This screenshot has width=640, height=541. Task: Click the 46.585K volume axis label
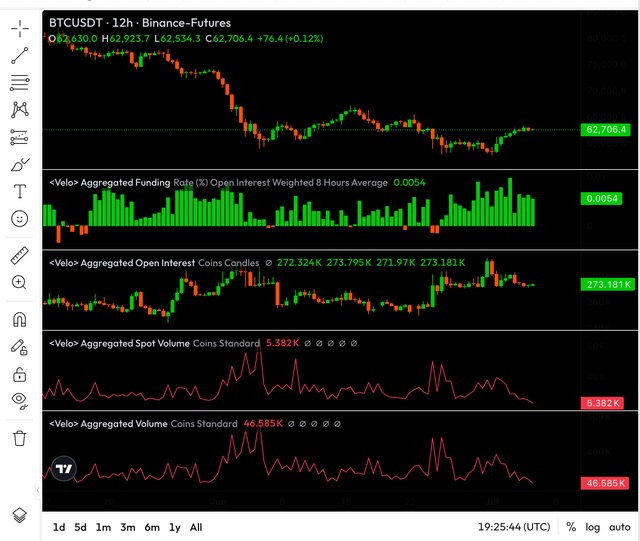pyautogui.click(x=605, y=483)
